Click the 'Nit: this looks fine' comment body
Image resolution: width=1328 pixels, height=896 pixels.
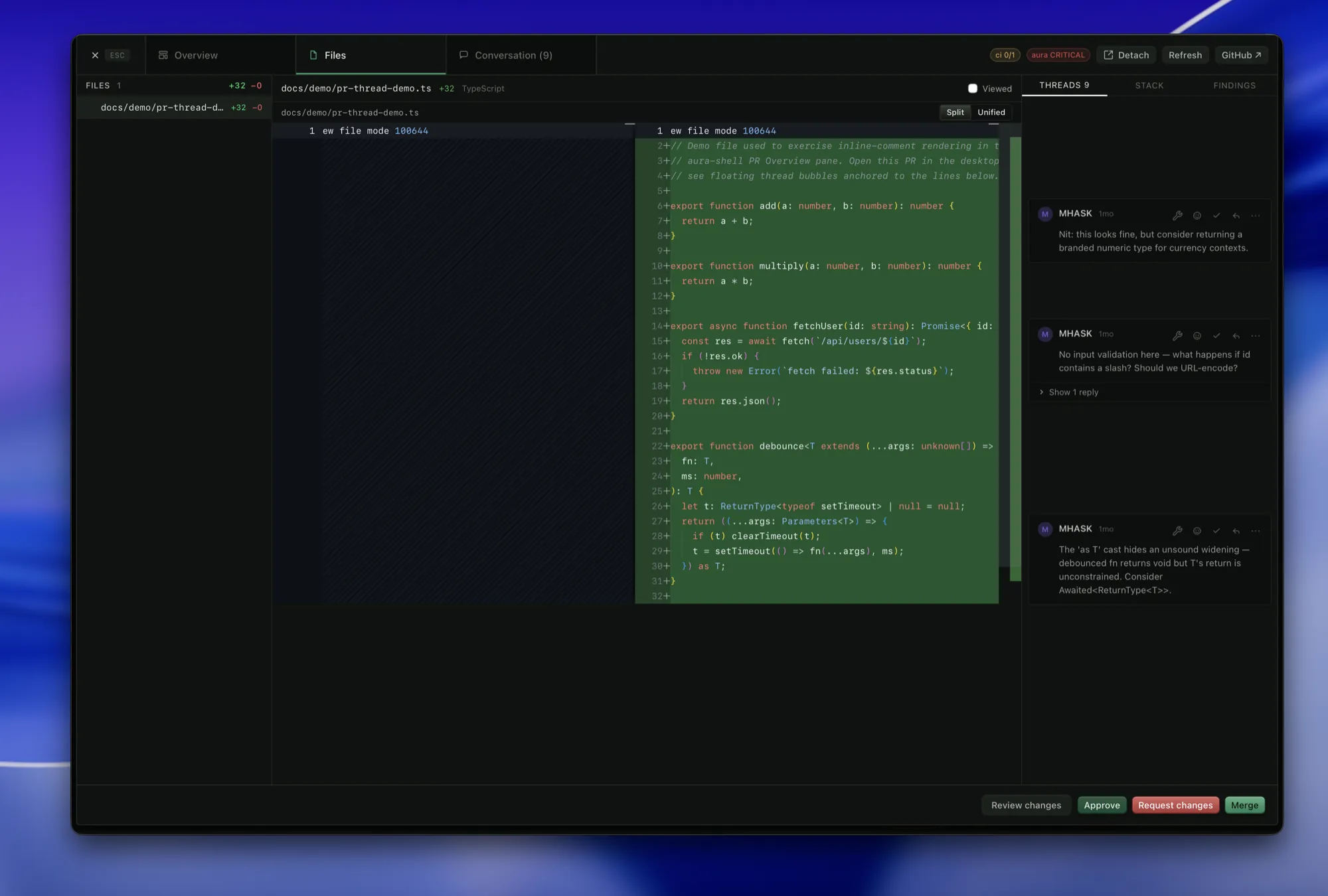tap(1153, 241)
